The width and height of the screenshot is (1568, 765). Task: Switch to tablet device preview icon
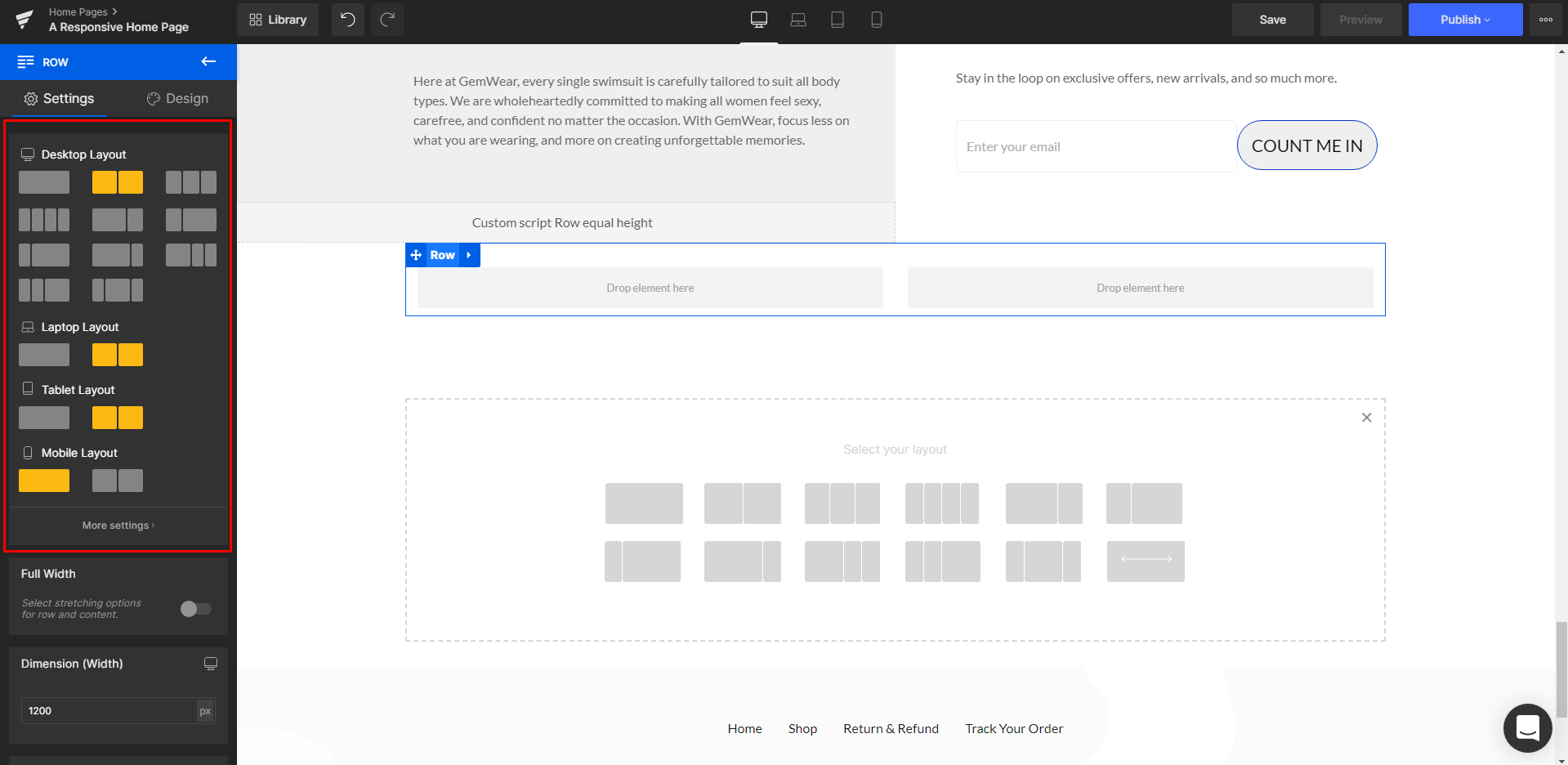[x=837, y=20]
